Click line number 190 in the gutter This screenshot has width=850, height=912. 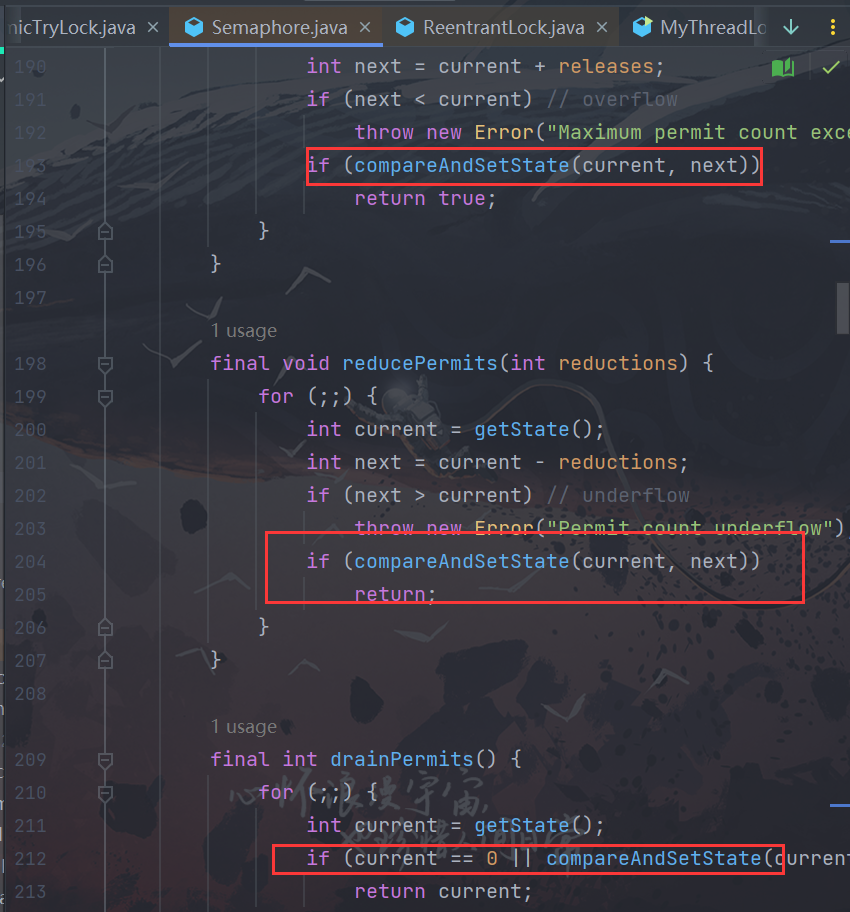pyautogui.click(x=30, y=67)
